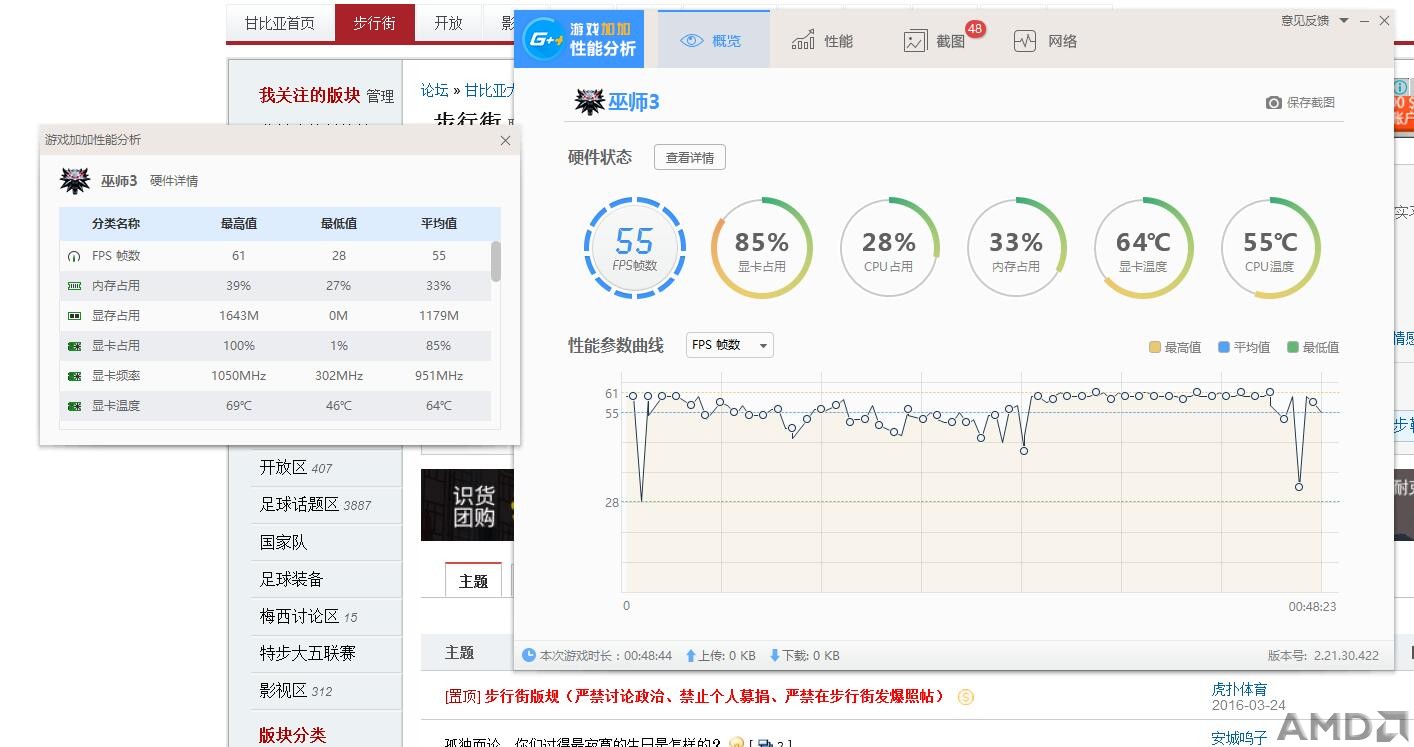The image size is (1414, 747).
Task: Click the 28% CPU占用 gauge
Action: [889, 248]
